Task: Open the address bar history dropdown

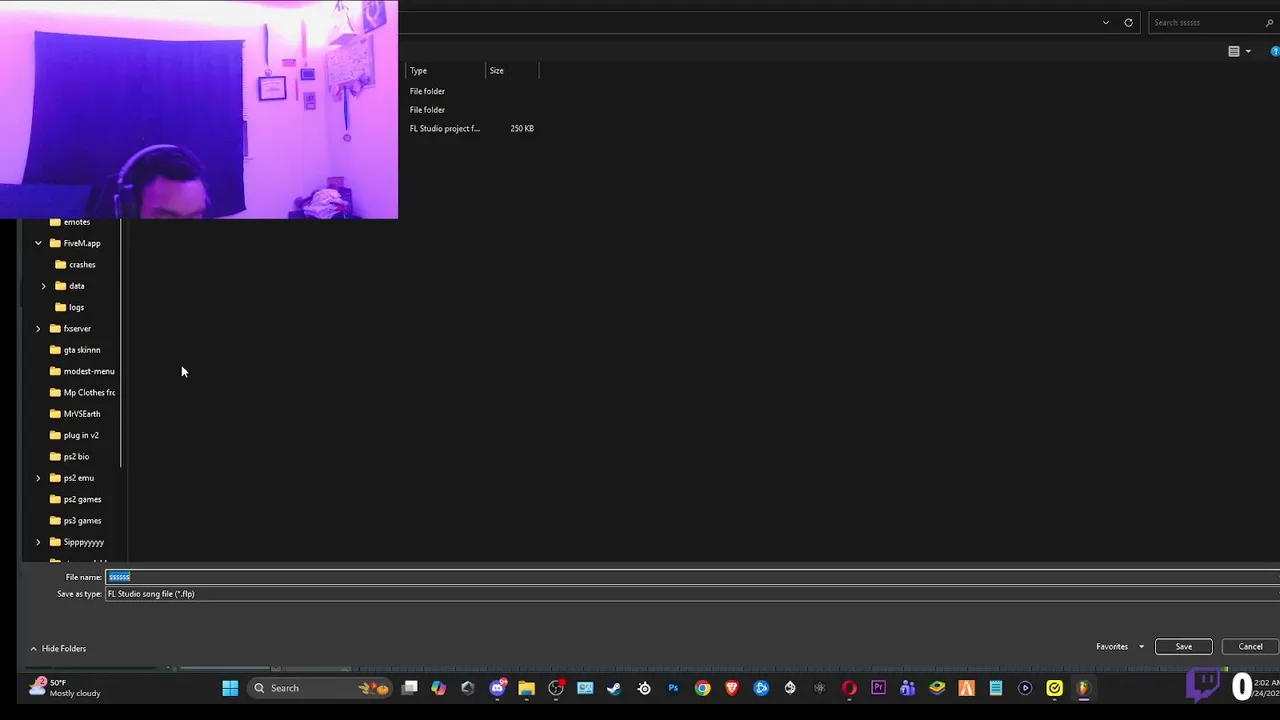Action: [x=1105, y=22]
